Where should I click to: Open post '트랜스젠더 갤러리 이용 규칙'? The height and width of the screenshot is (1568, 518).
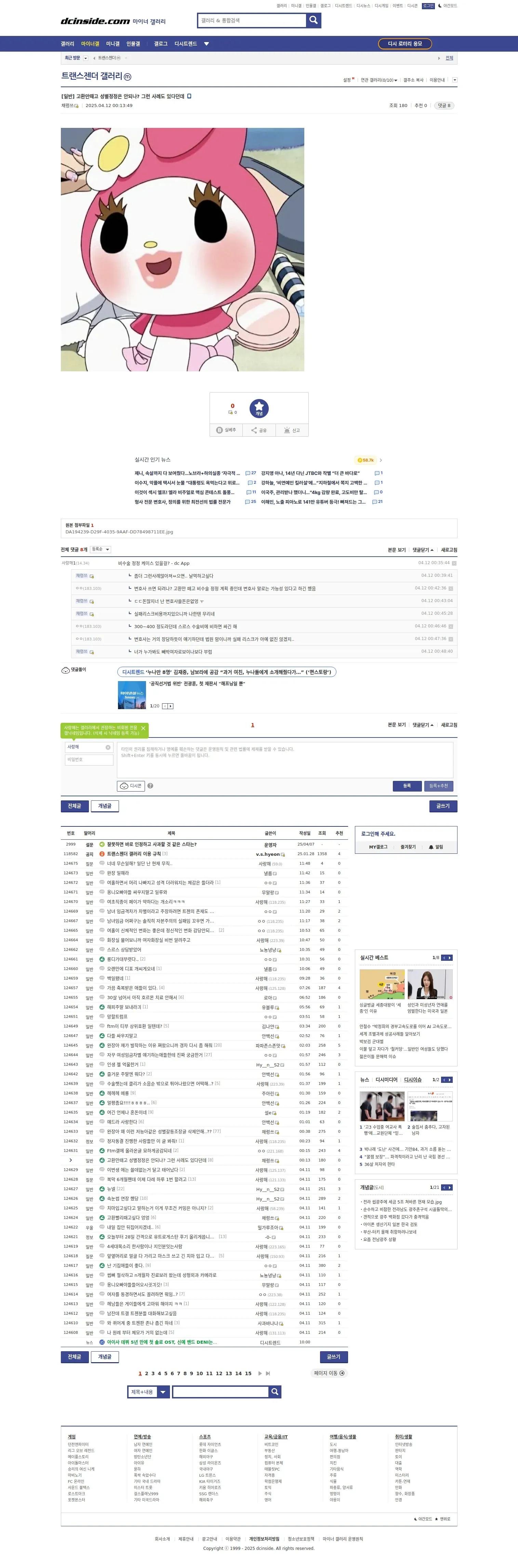(x=134, y=854)
